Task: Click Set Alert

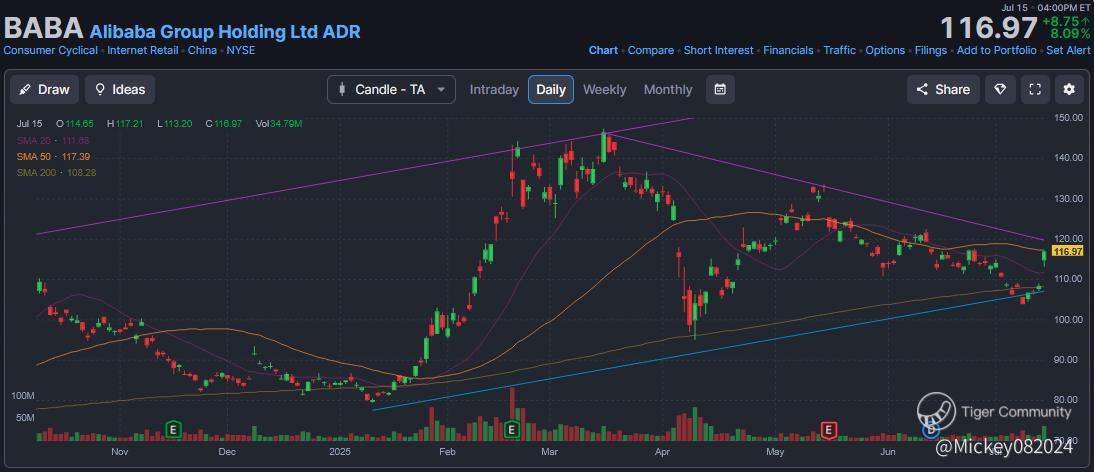Action: [1068, 50]
